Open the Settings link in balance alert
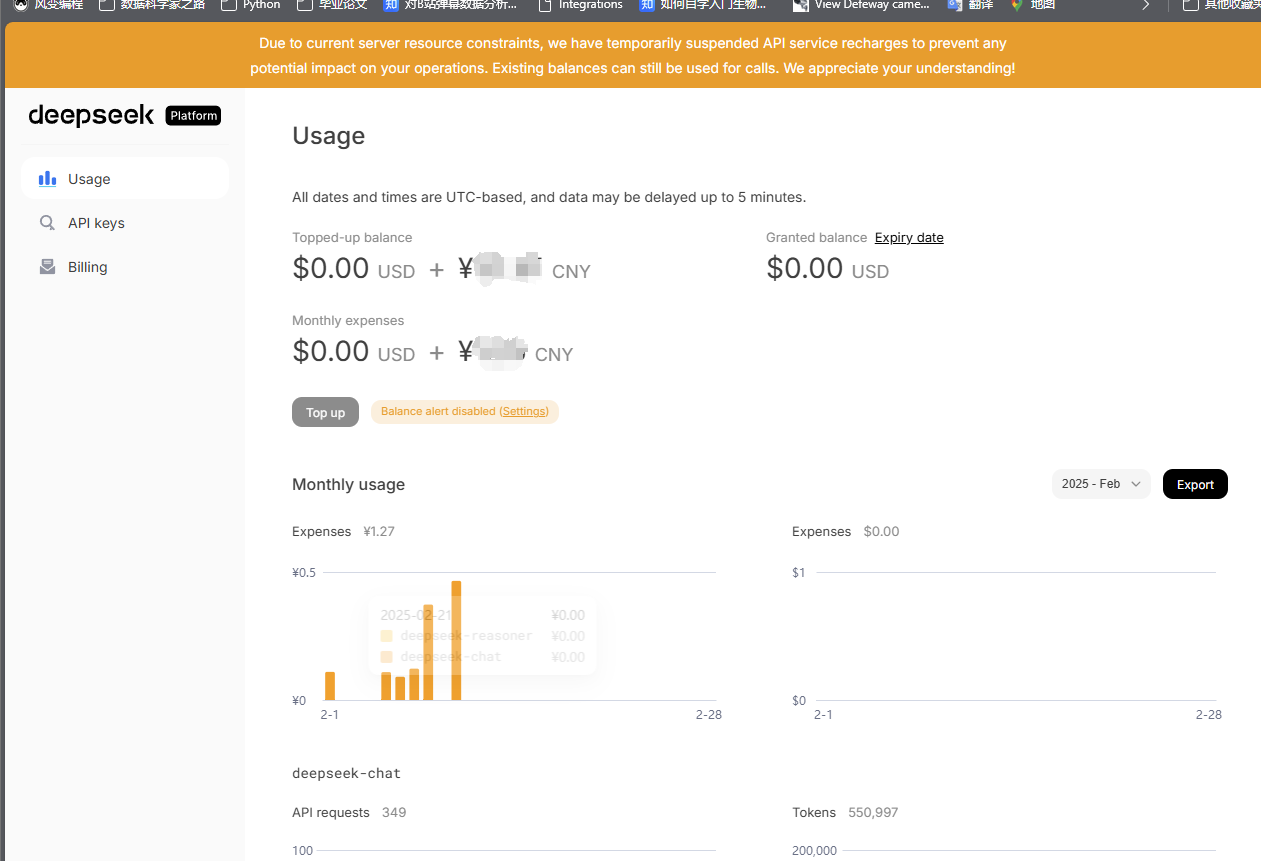Viewport: 1261px width, 861px height. point(524,411)
